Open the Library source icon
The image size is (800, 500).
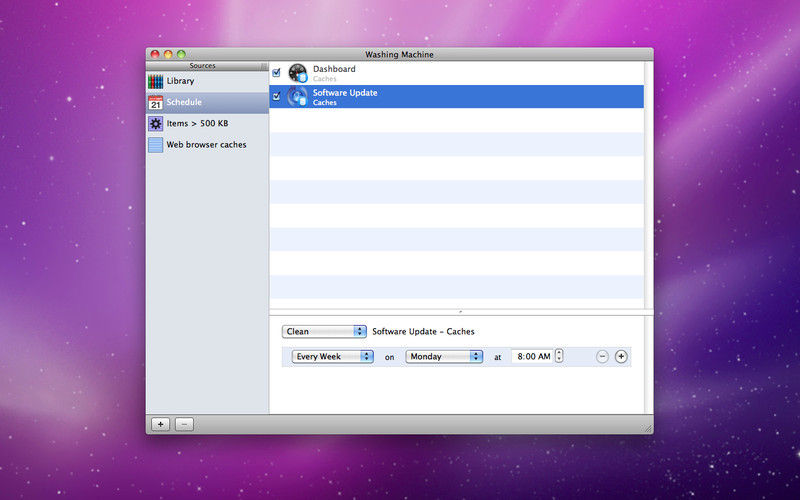pyautogui.click(x=156, y=81)
